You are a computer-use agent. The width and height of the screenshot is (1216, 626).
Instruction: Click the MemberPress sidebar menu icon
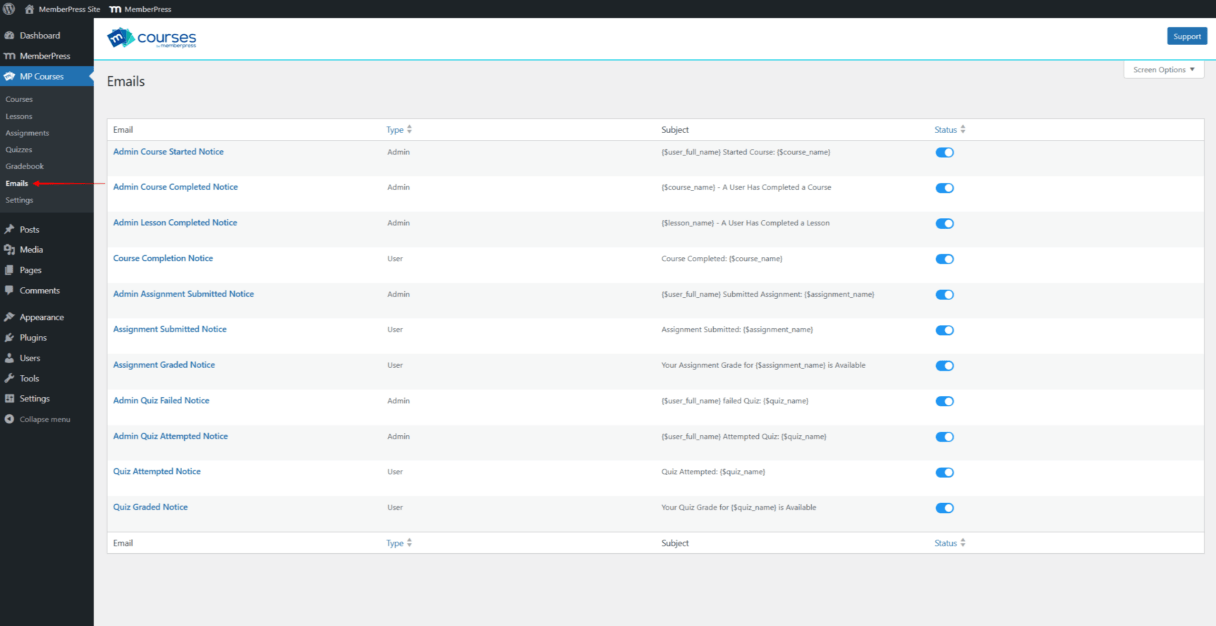pos(9,56)
